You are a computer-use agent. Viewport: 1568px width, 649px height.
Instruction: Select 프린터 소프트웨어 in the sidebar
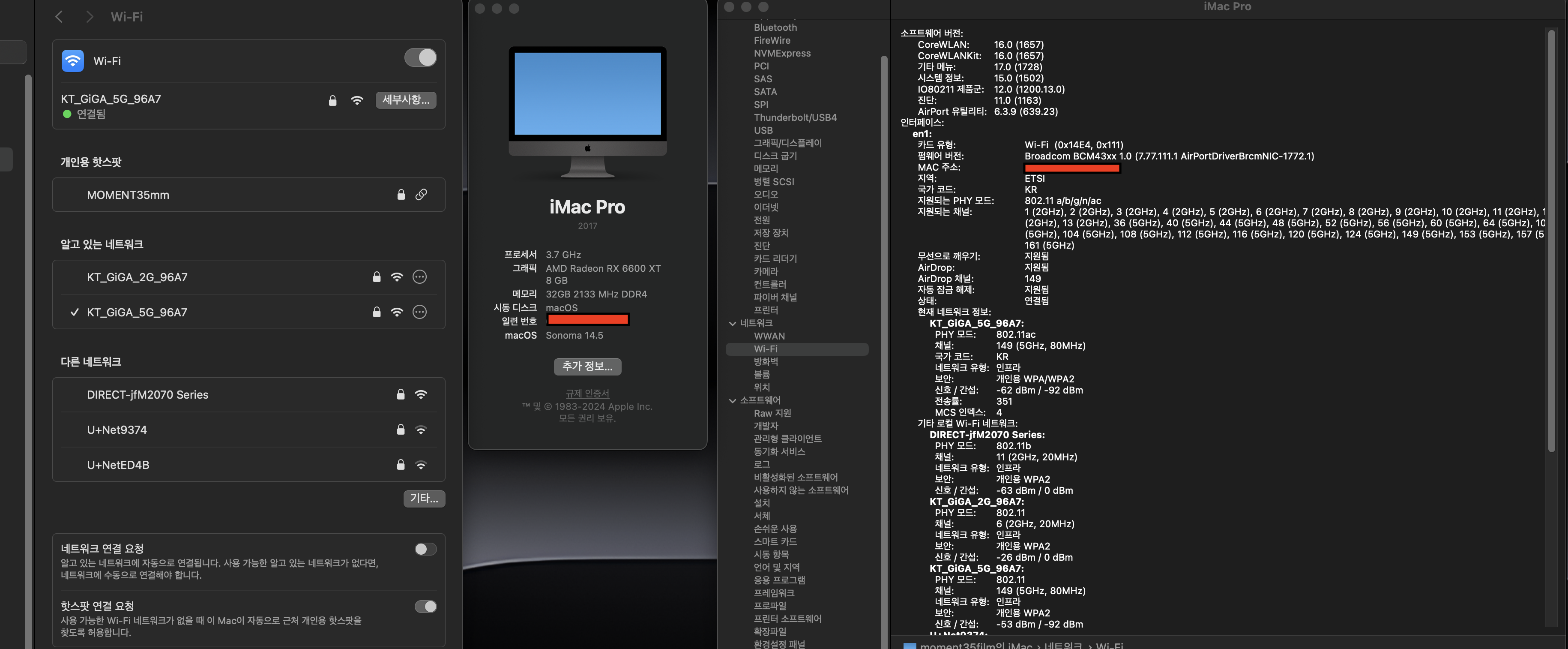point(788,619)
